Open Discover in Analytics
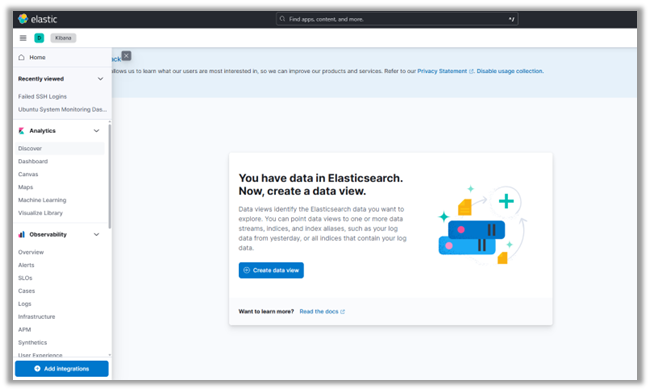This screenshot has height=391, width=650. (x=30, y=148)
